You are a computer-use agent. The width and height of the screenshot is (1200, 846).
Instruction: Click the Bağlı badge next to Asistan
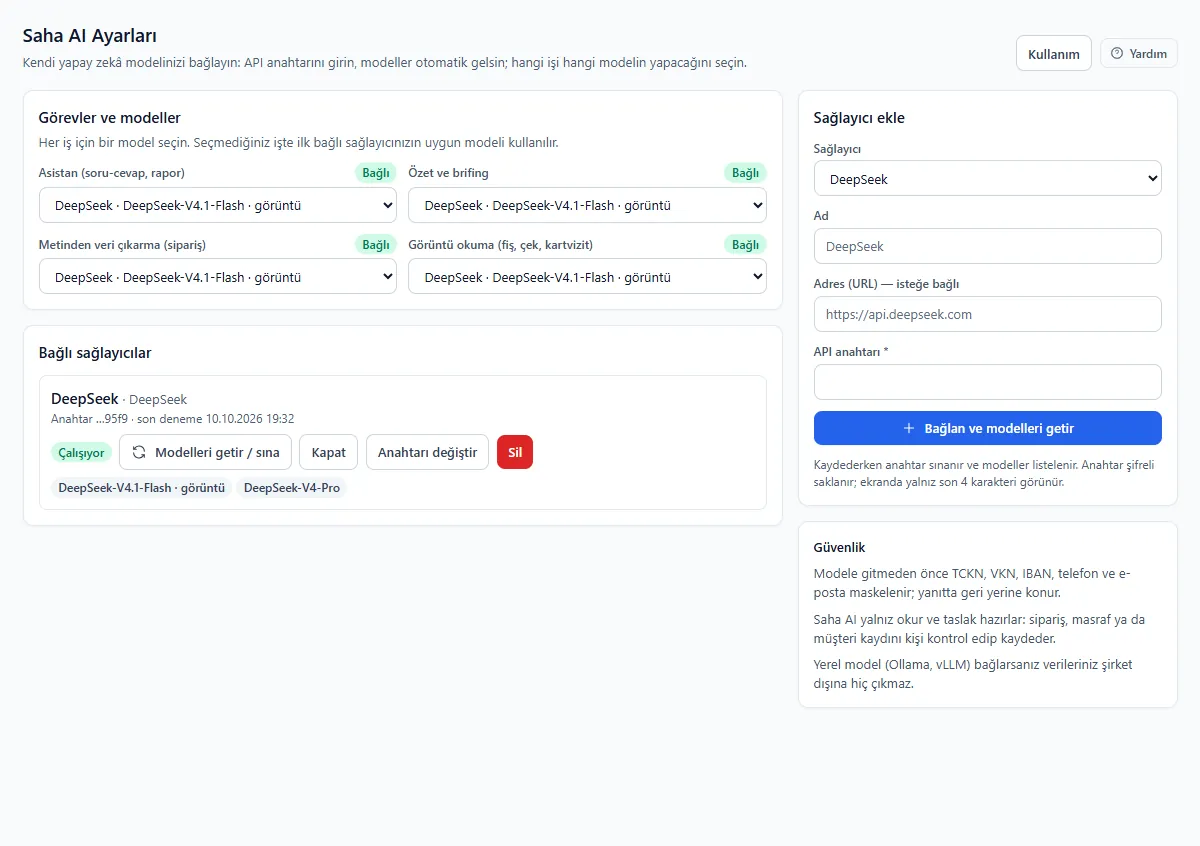376,173
